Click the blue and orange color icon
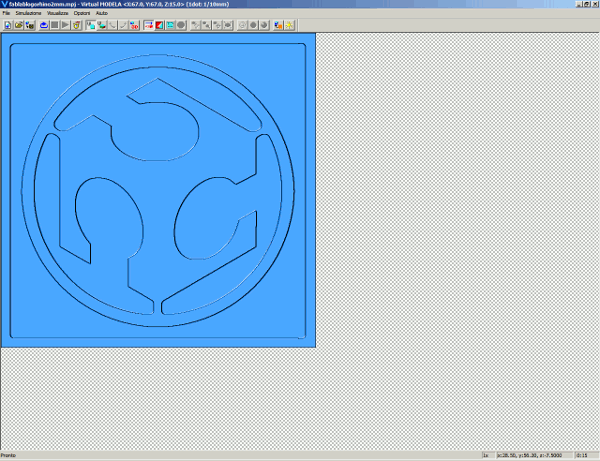This screenshot has height=461, width=600. 278,25
